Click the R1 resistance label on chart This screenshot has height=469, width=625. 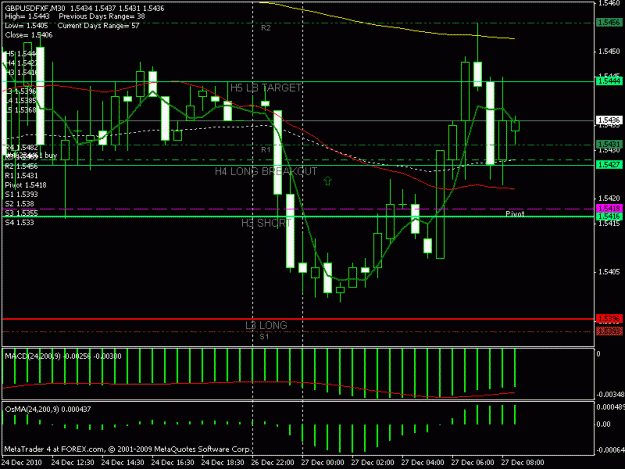[x=266, y=149]
